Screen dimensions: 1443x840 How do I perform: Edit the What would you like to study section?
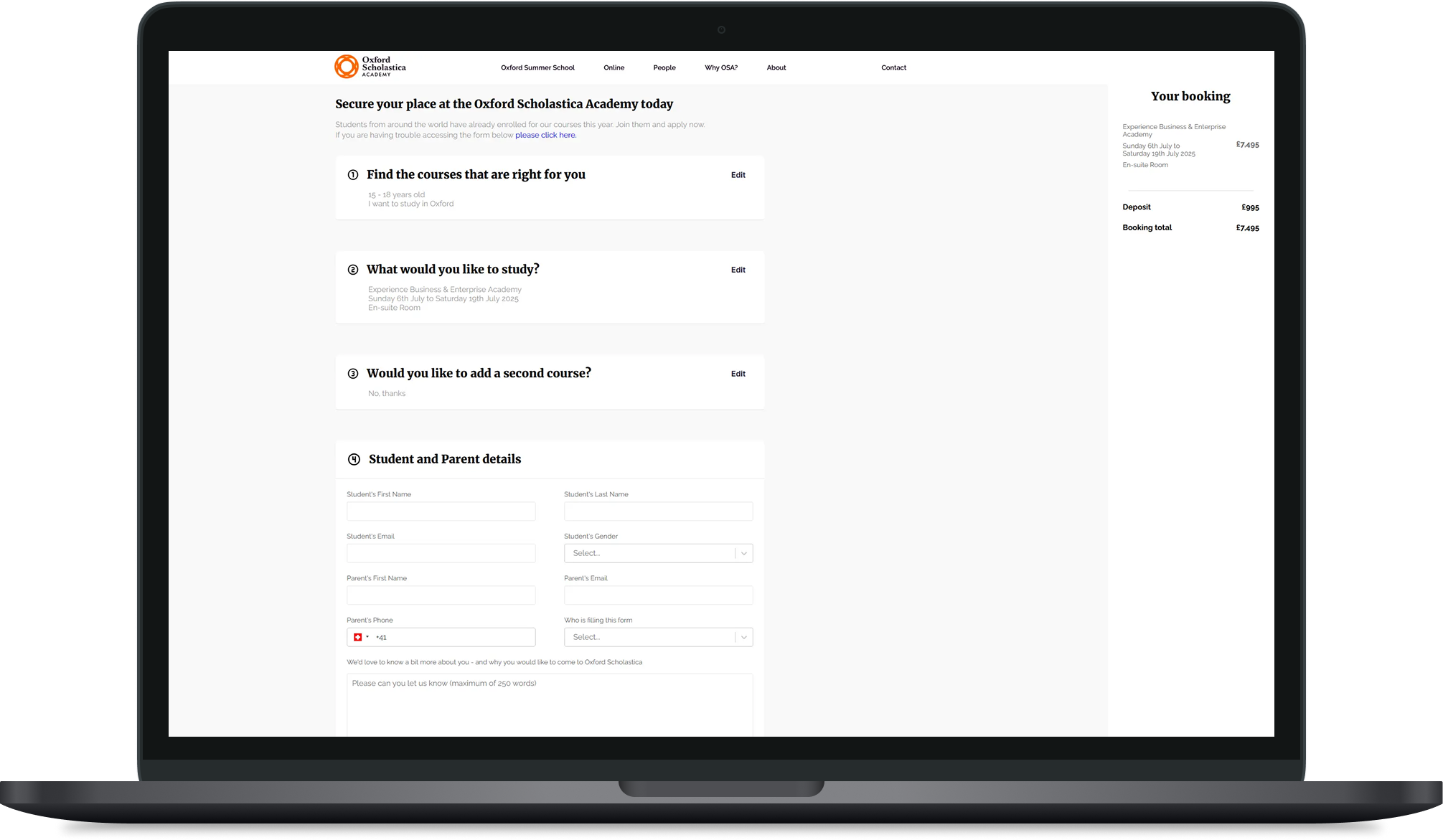click(738, 270)
